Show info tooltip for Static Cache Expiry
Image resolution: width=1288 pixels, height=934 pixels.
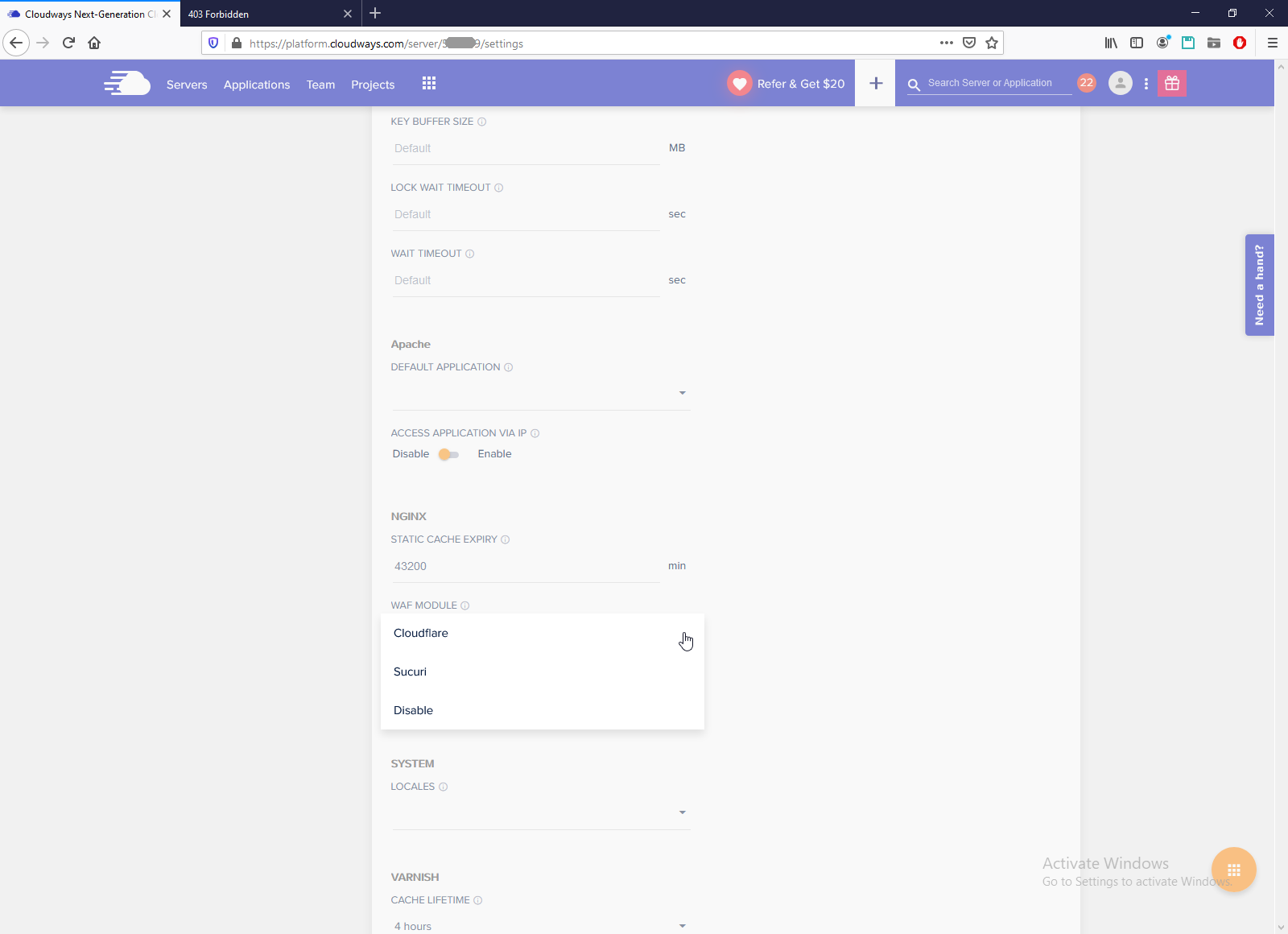click(506, 539)
